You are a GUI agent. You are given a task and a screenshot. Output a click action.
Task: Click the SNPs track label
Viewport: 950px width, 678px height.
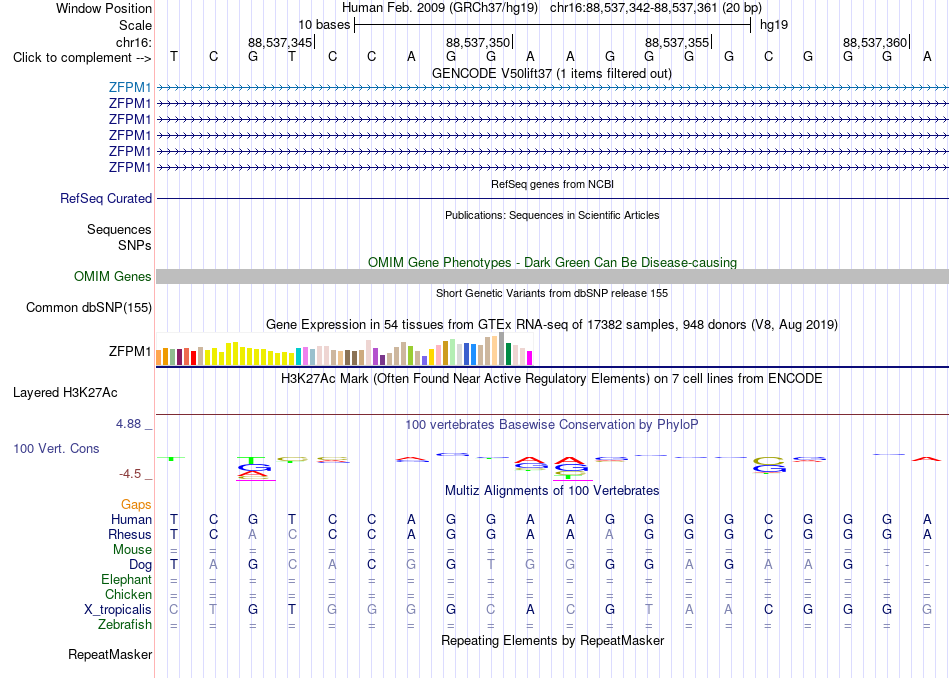pos(135,245)
